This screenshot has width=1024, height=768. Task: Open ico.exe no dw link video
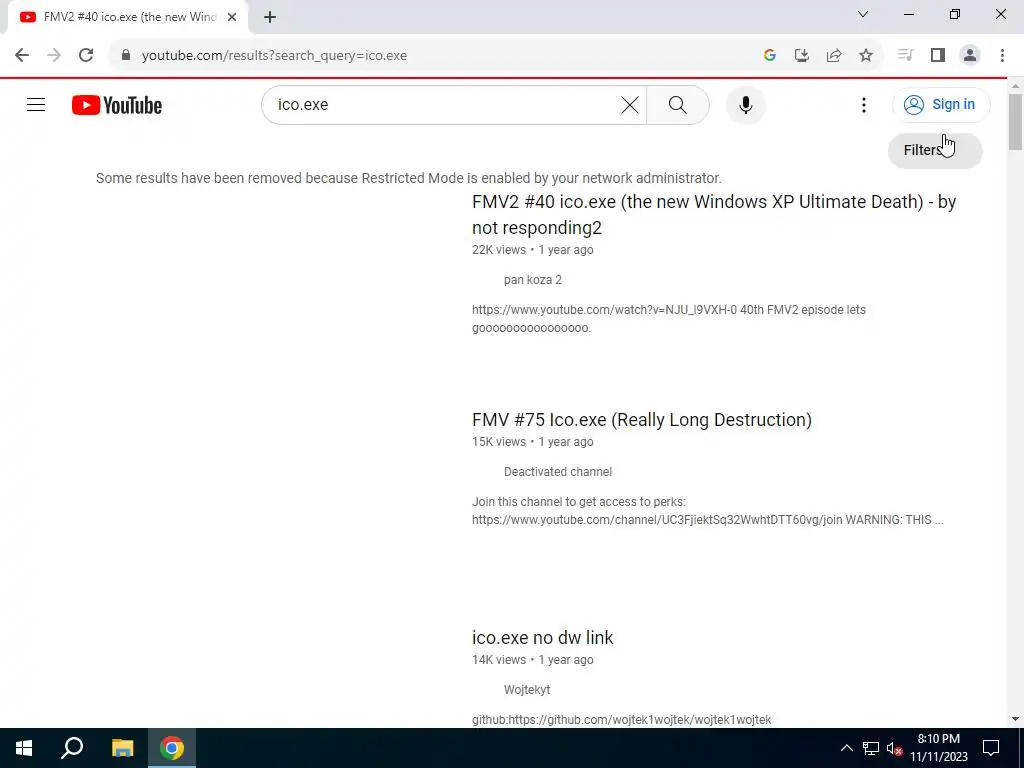point(543,637)
